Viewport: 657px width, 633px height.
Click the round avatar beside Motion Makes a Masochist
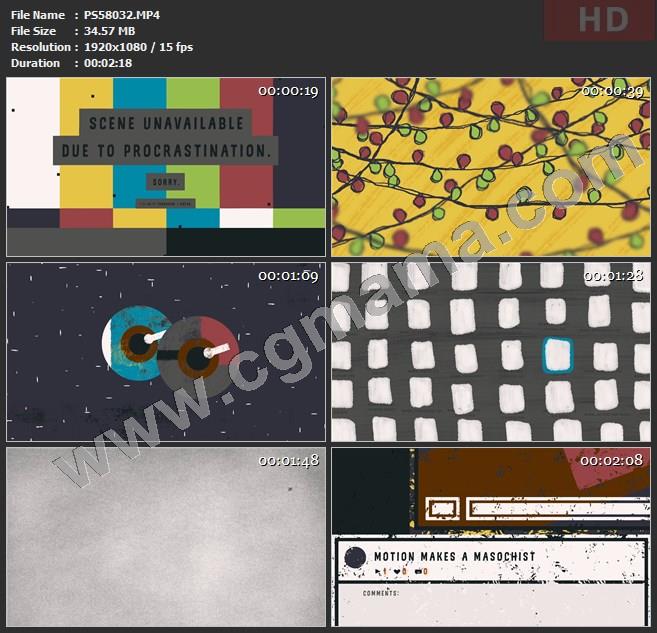click(x=354, y=559)
